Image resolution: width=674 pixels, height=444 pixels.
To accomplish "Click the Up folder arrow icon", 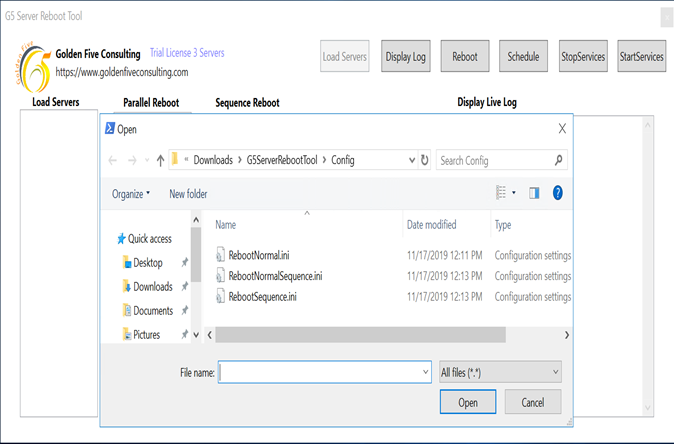I will [160, 160].
